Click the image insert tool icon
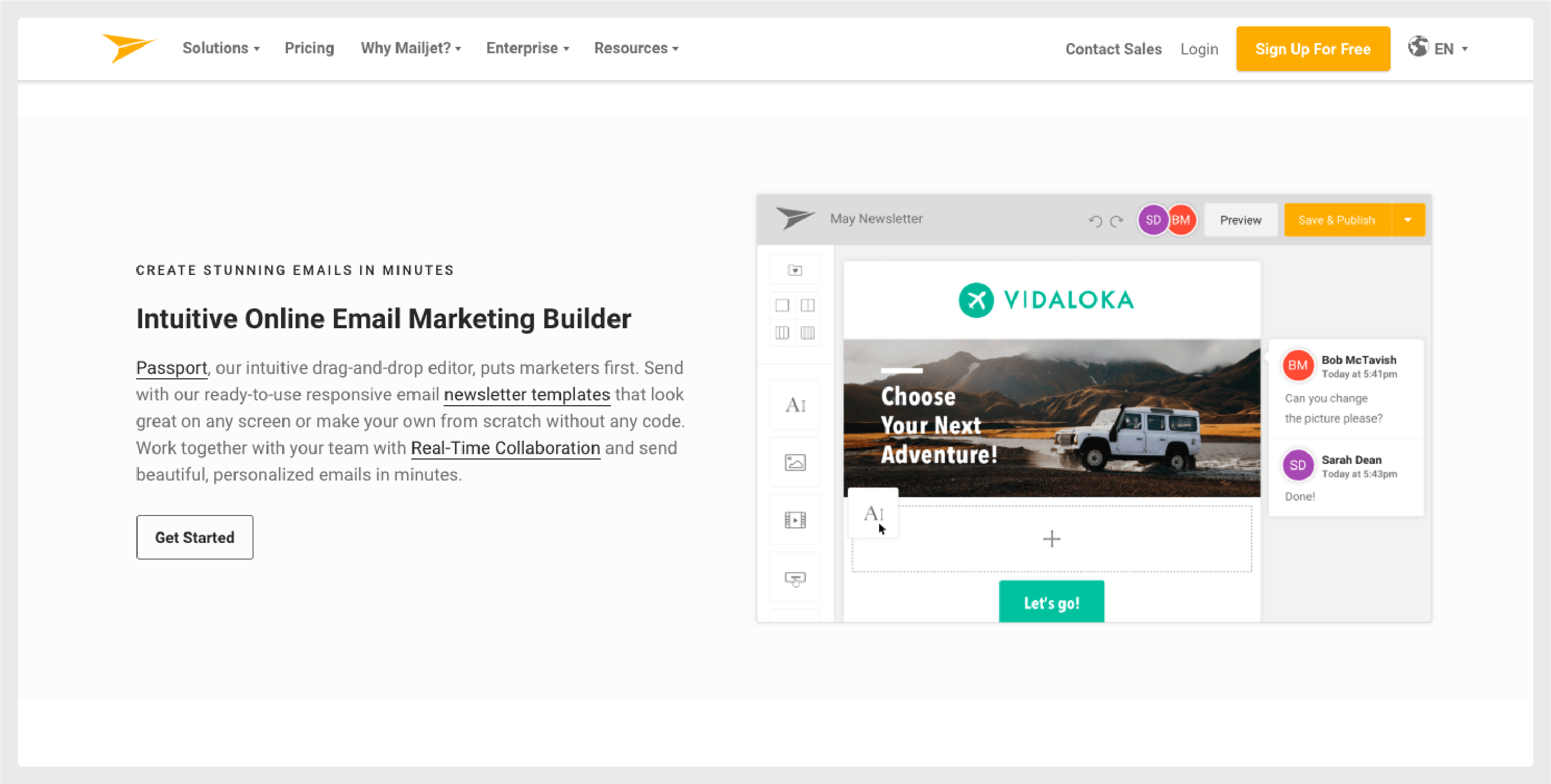This screenshot has height=784, width=1551. 797,462
